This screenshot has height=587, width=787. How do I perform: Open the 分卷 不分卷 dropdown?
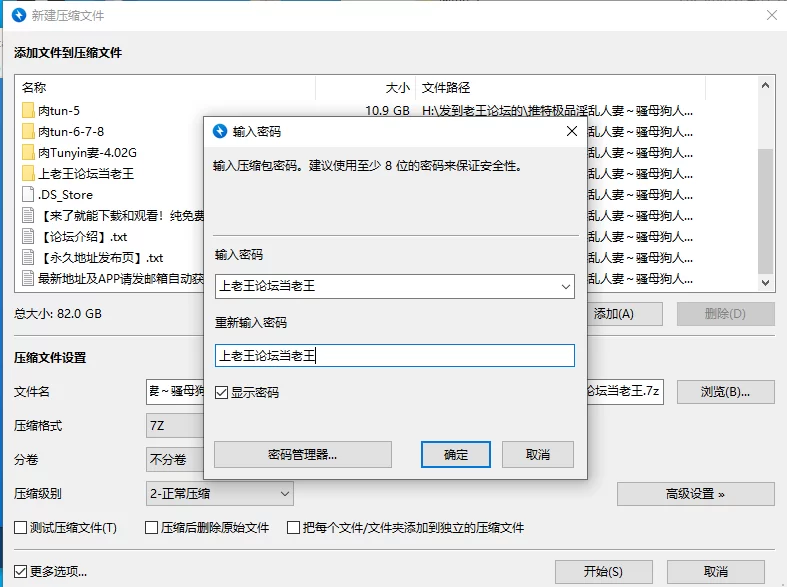(x=175, y=460)
